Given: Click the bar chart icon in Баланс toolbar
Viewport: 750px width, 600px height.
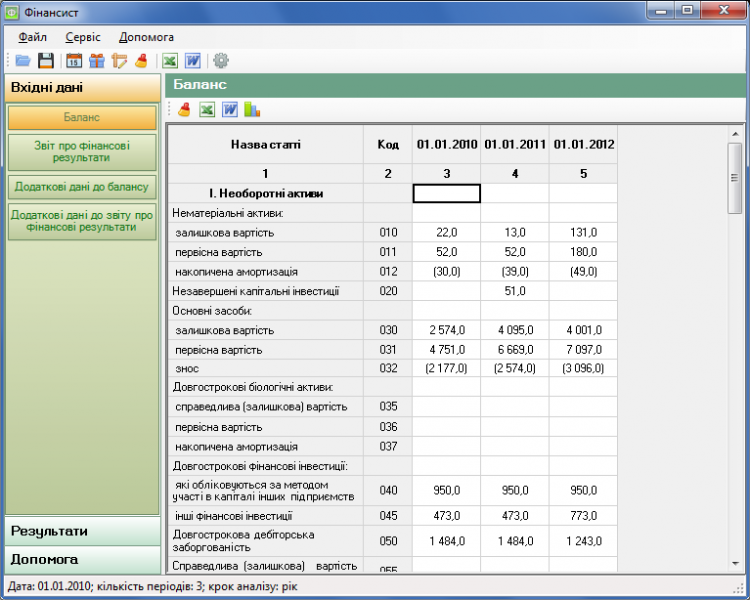Looking at the screenshot, I should pyautogui.click(x=252, y=110).
